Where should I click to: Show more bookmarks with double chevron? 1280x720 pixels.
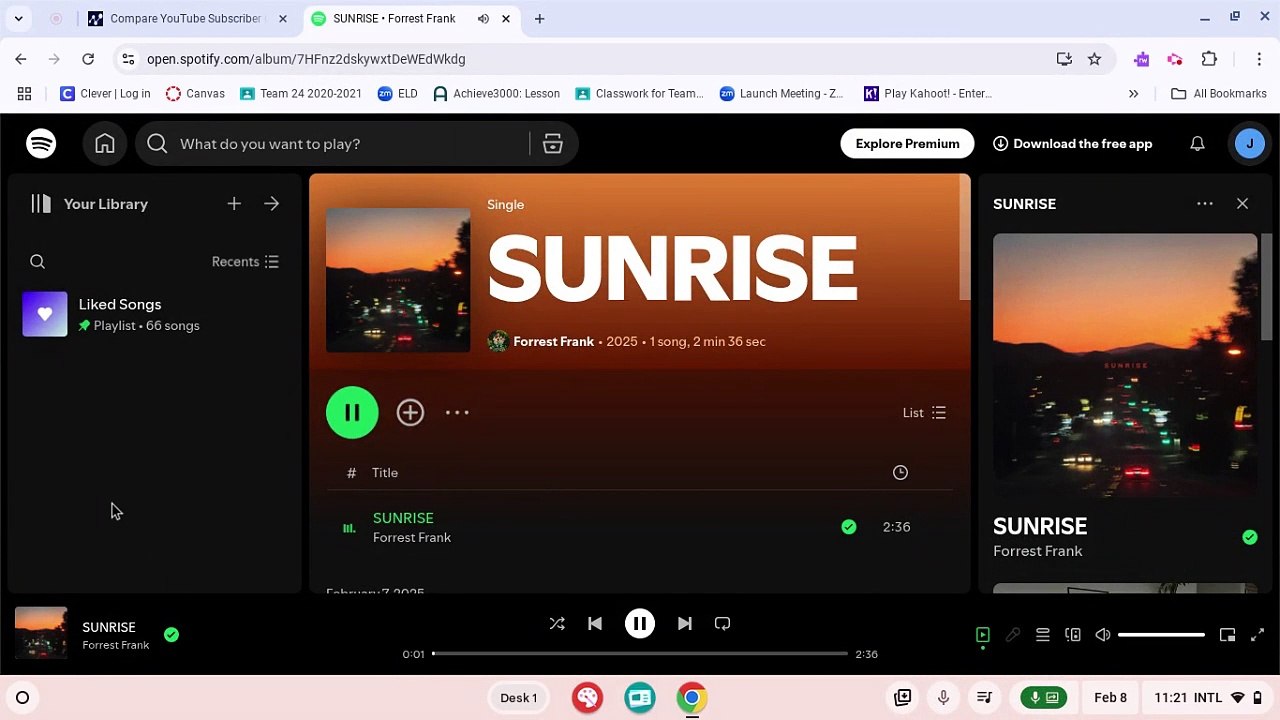coord(1133,94)
